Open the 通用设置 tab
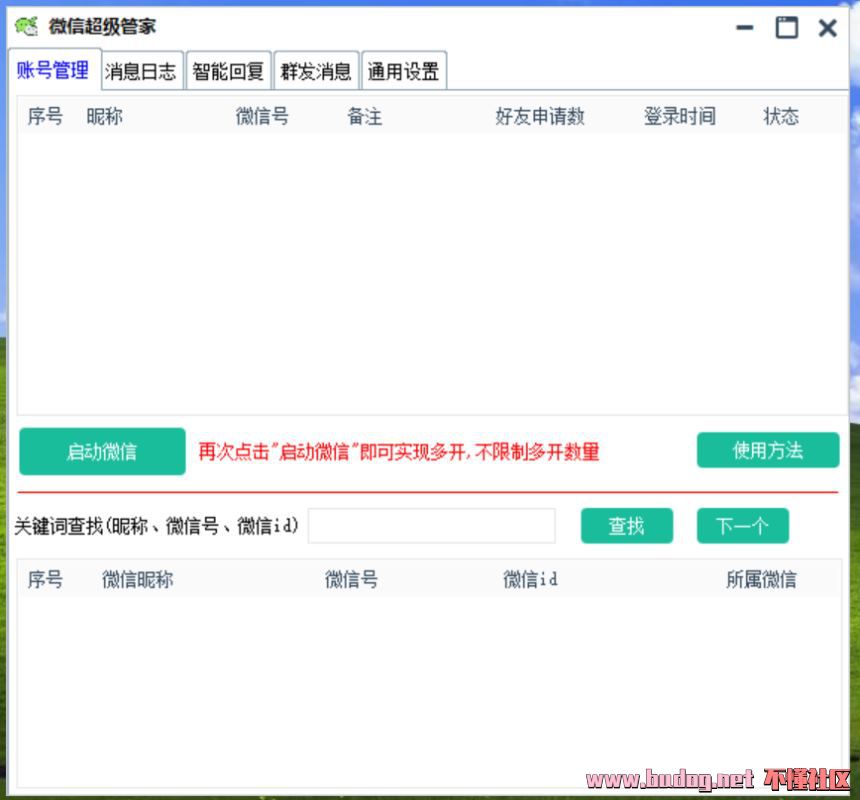 tap(404, 71)
